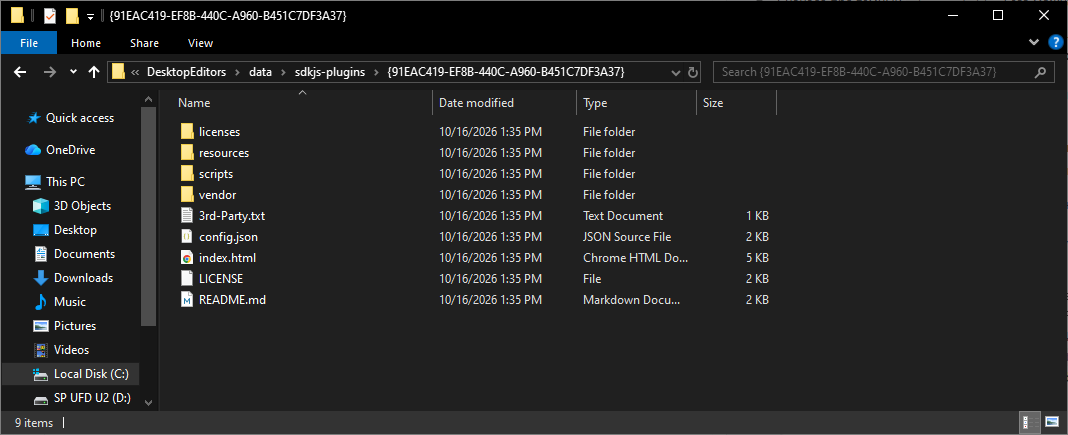The image size is (1068, 435).
Task: Click the OneDrive cloud icon
Action: point(33,150)
